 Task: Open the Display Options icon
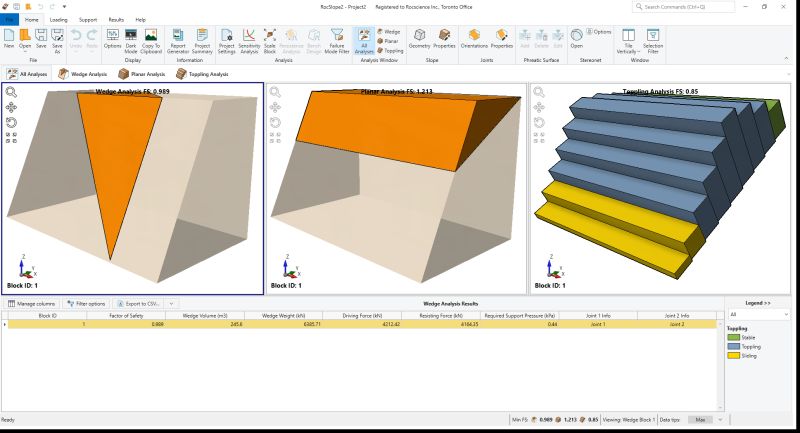click(112, 40)
